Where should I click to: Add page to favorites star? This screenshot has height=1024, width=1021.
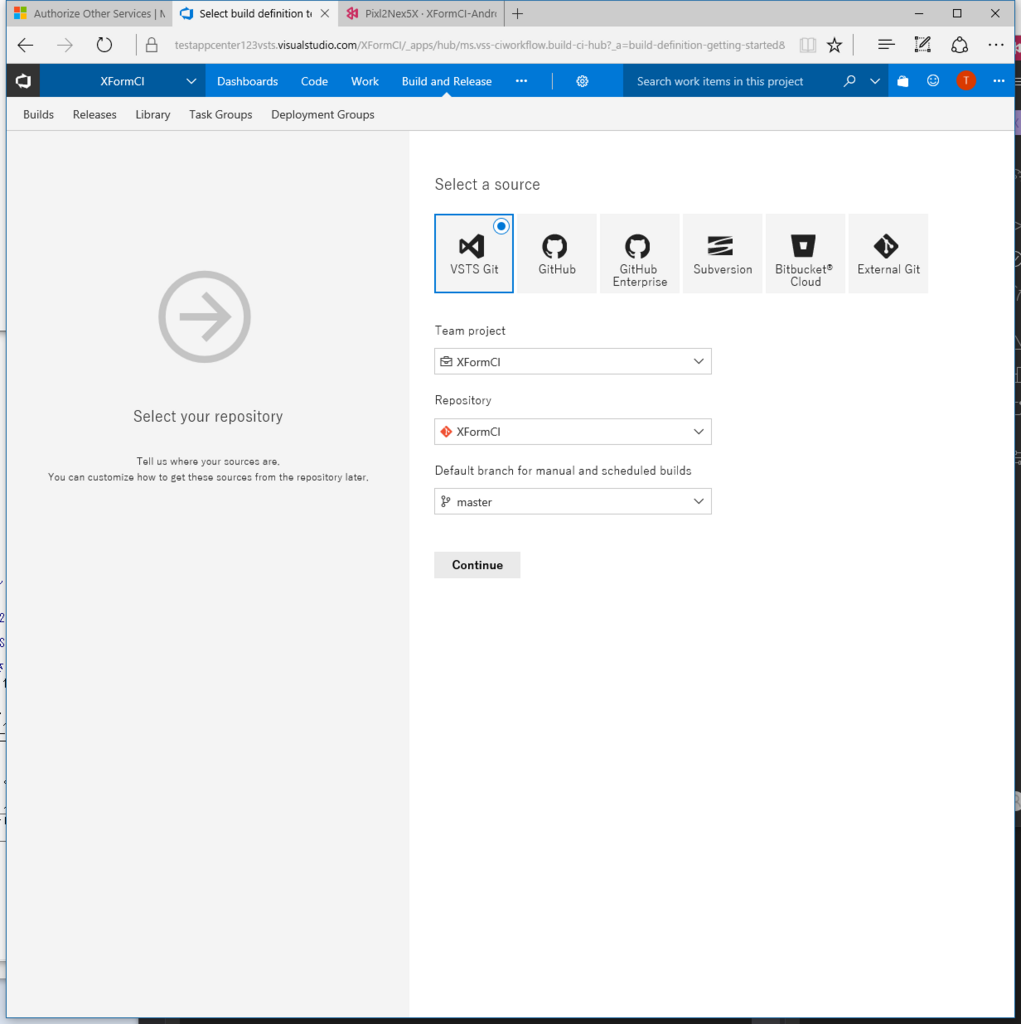pyautogui.click(x=834, y=45)
